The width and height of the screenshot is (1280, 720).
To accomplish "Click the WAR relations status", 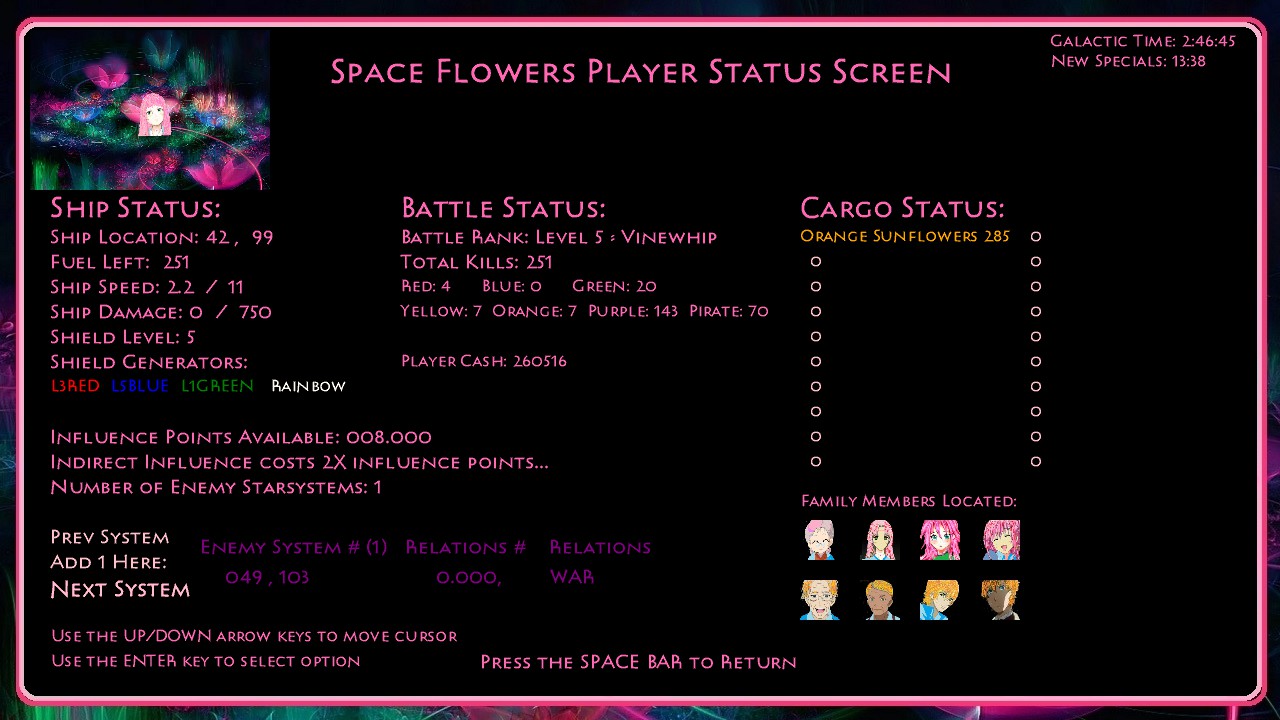I will coord(572,577).
